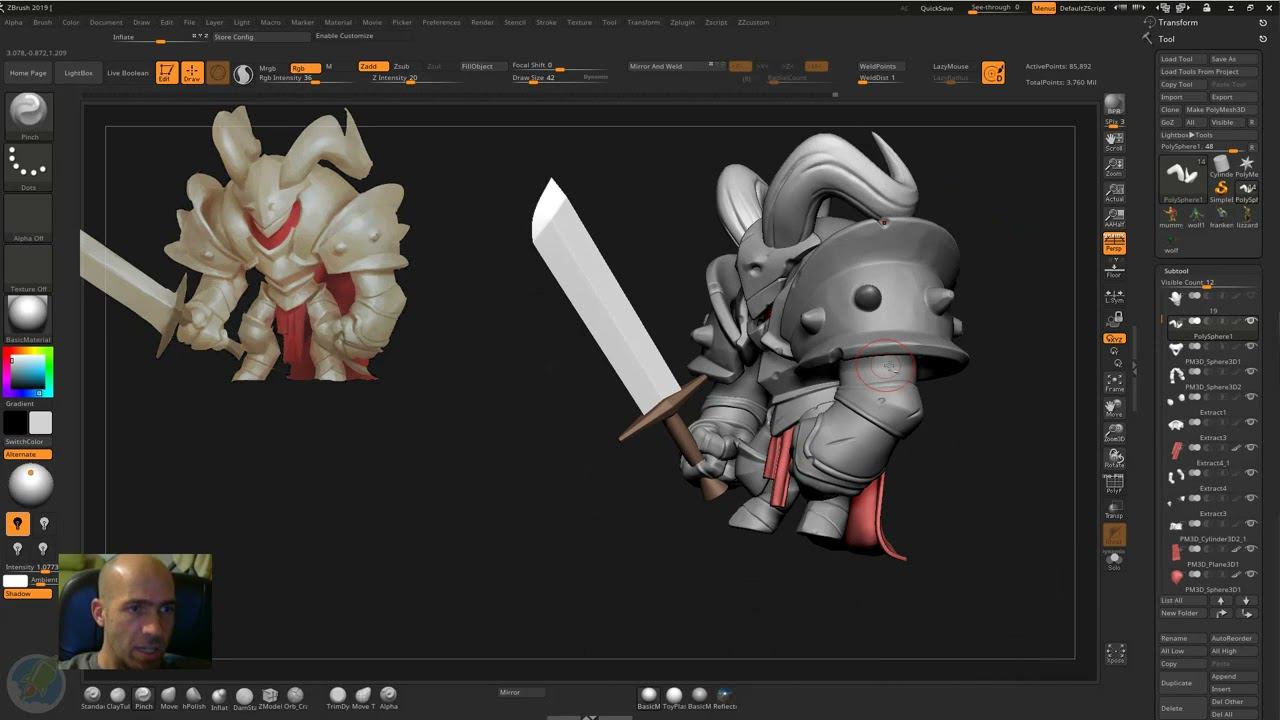Choose the DamStandard brush in bottom shelf
This screenshot has width=1280, height=720.
[244, 698]
